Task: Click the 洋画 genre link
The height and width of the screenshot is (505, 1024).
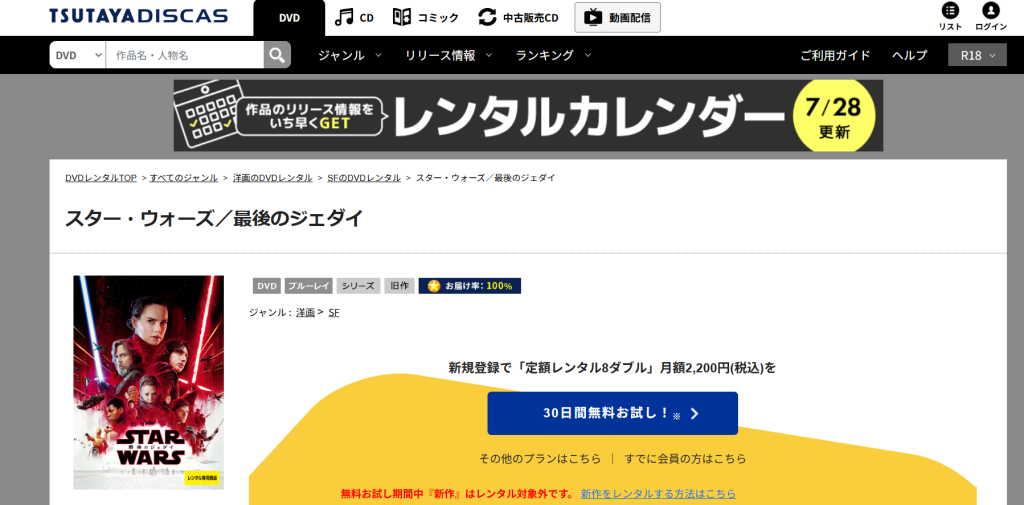Action: 305,312
